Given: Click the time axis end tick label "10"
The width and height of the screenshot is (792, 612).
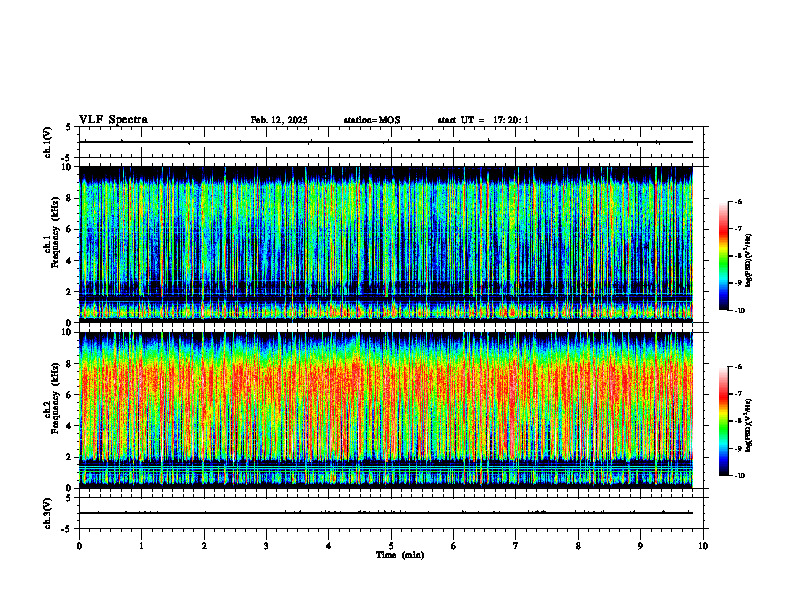Looking at the screenshot, I should pos(703,546).
